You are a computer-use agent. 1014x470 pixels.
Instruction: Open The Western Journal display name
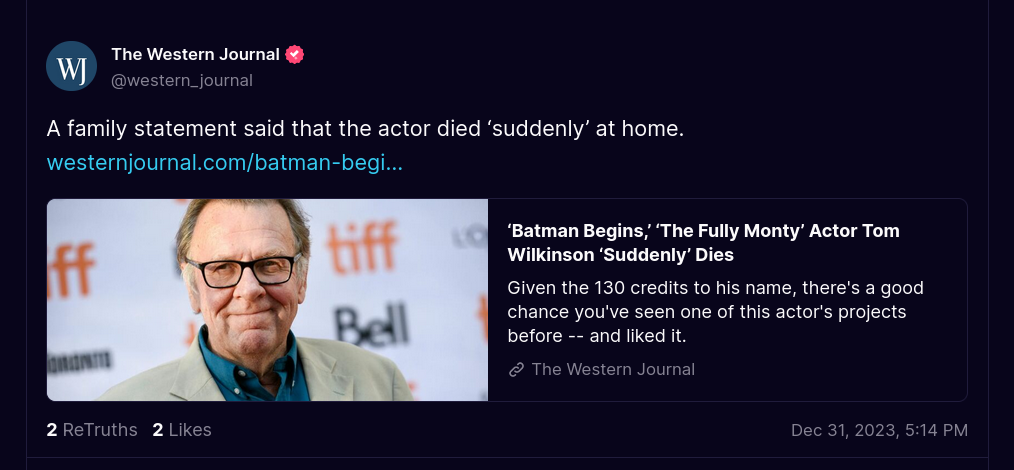tap(195, 54)
